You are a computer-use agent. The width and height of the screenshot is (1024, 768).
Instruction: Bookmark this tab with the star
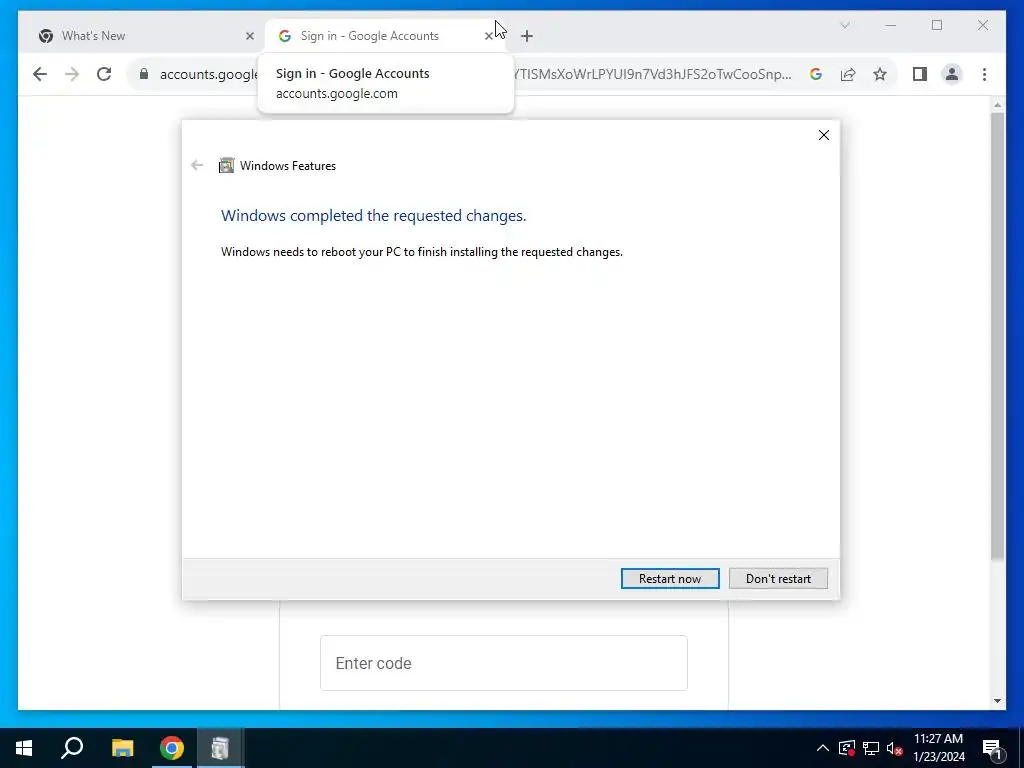pyautogui.click(x=880, y=74)
